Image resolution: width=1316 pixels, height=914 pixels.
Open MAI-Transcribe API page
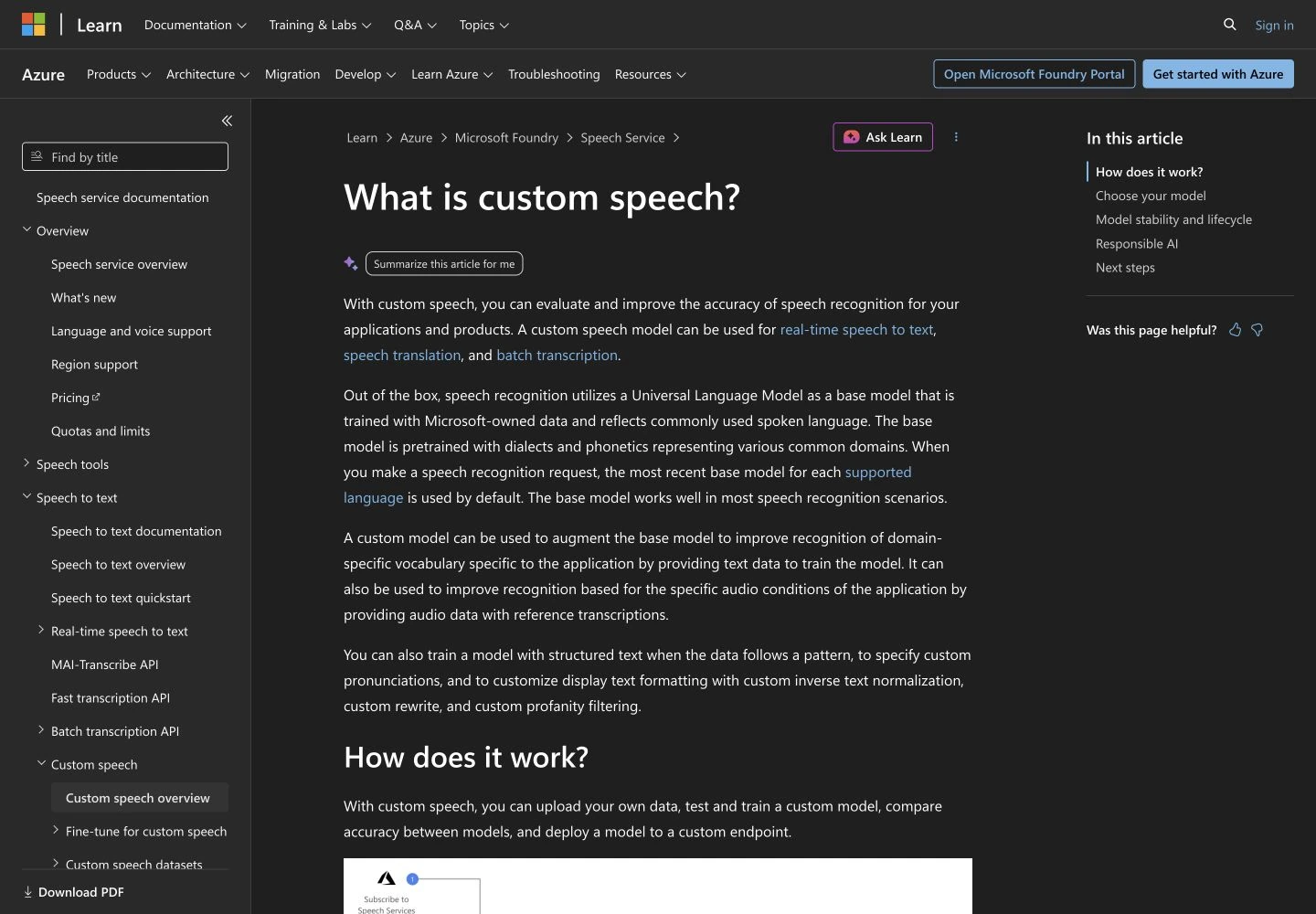(104, 664)
